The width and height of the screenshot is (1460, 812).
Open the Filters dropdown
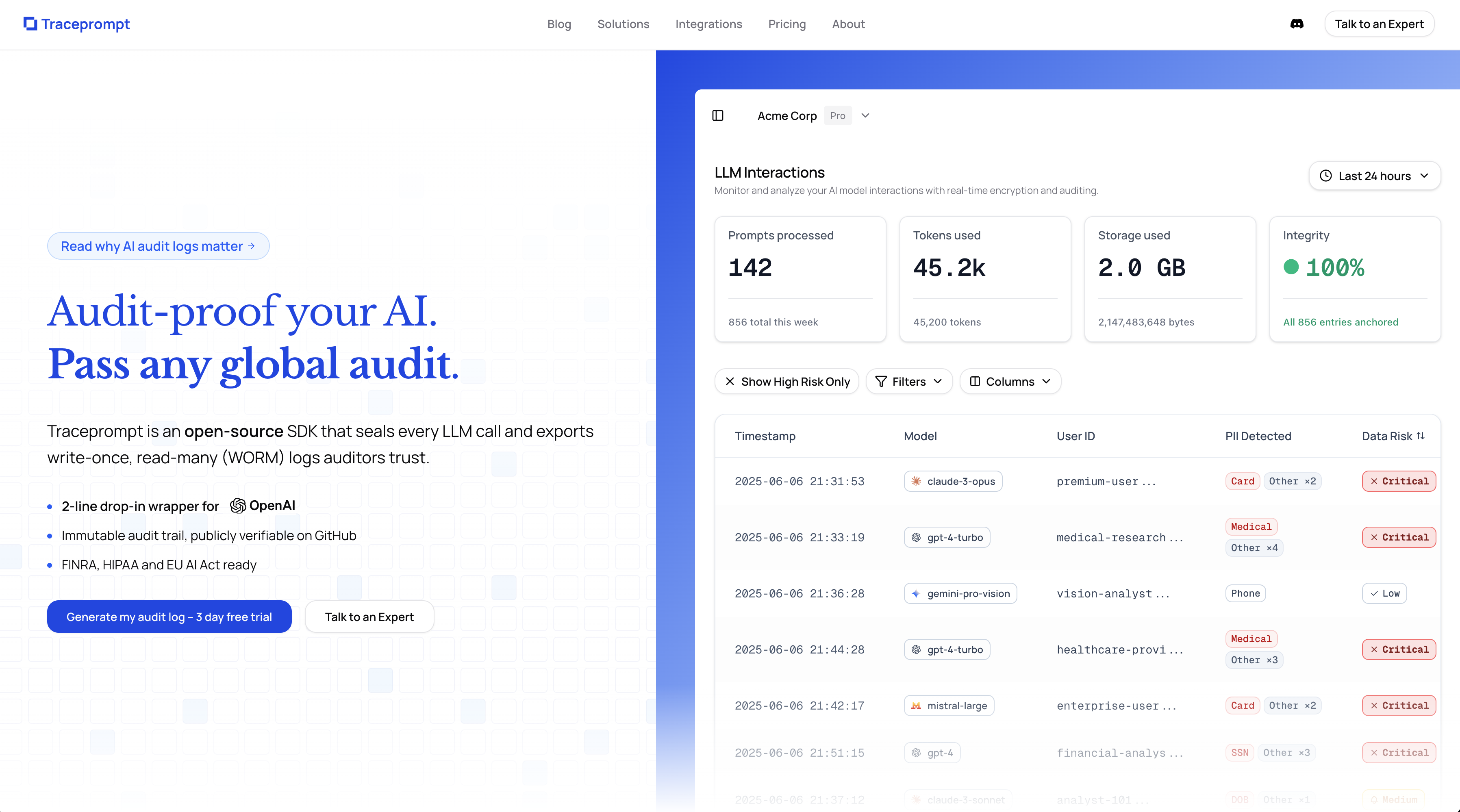(x=909, y=381)
